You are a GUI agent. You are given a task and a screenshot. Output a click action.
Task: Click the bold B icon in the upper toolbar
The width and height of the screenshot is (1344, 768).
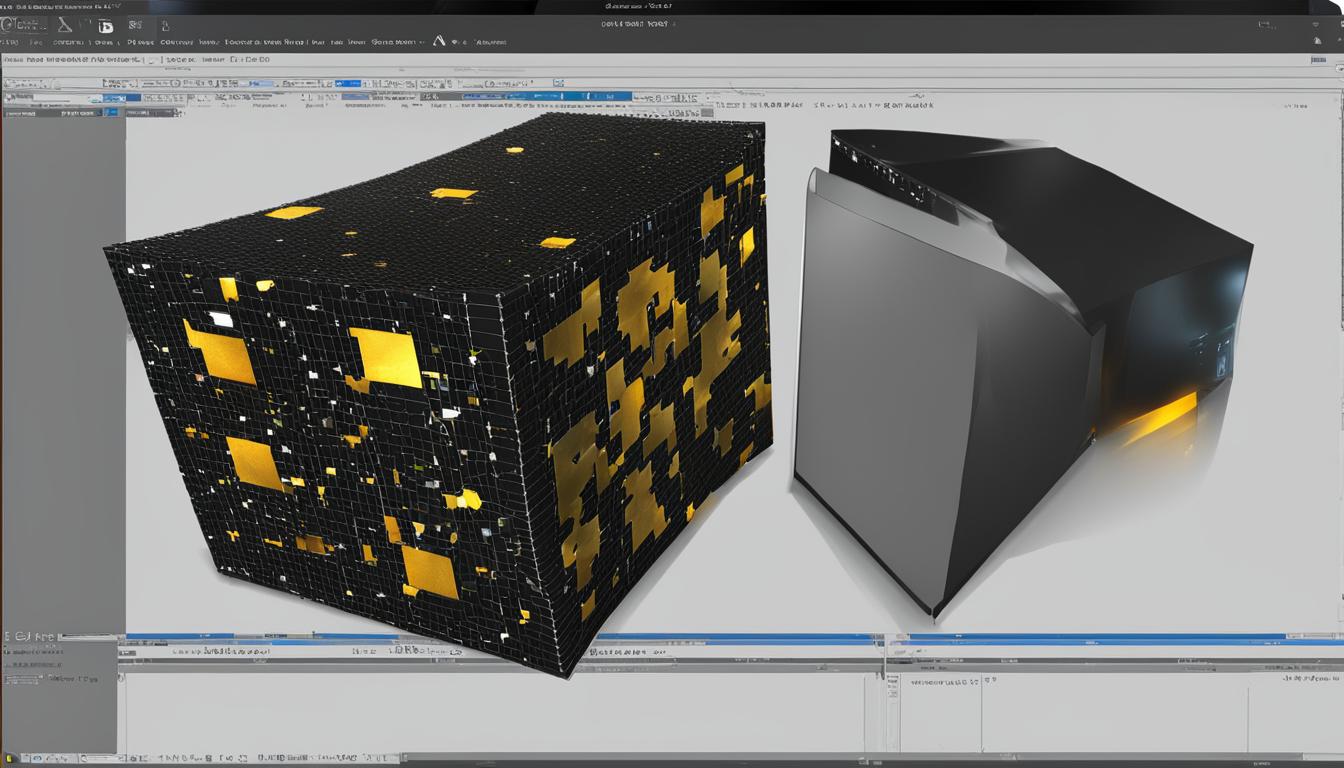click(x=105, y=25)
